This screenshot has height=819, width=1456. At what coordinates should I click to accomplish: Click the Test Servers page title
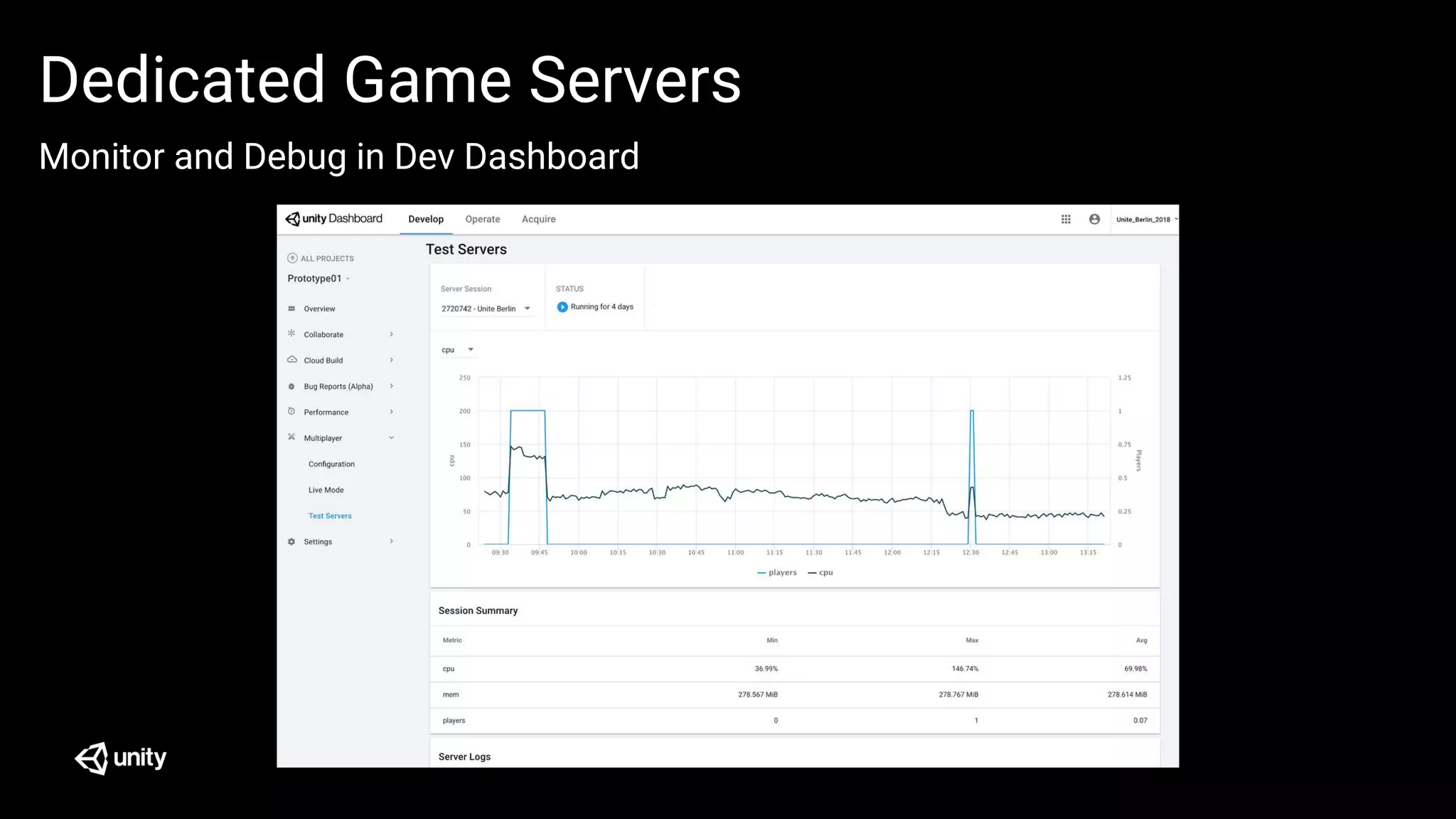tap(466, 250)
